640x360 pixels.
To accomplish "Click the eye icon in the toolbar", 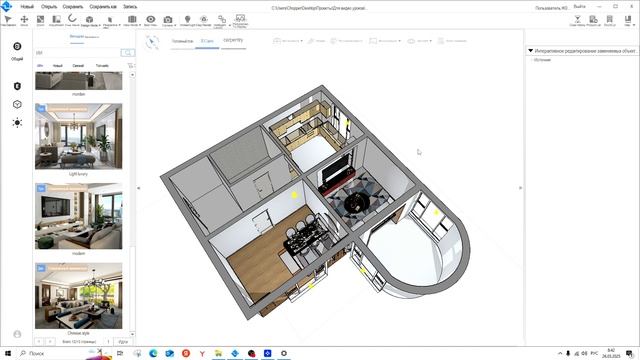I will click(x=151, y=20).
